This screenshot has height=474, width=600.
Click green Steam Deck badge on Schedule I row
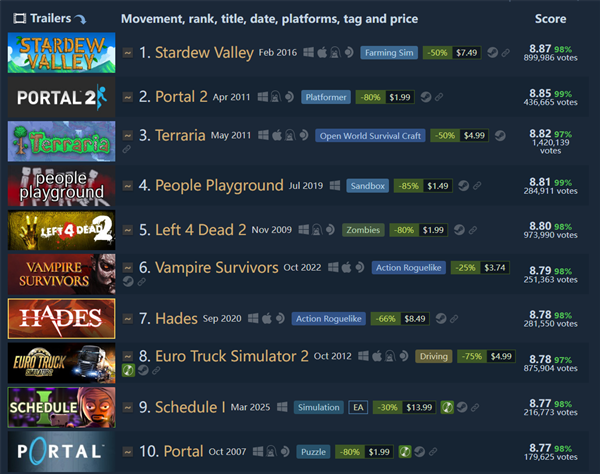(x=447, y=407)
